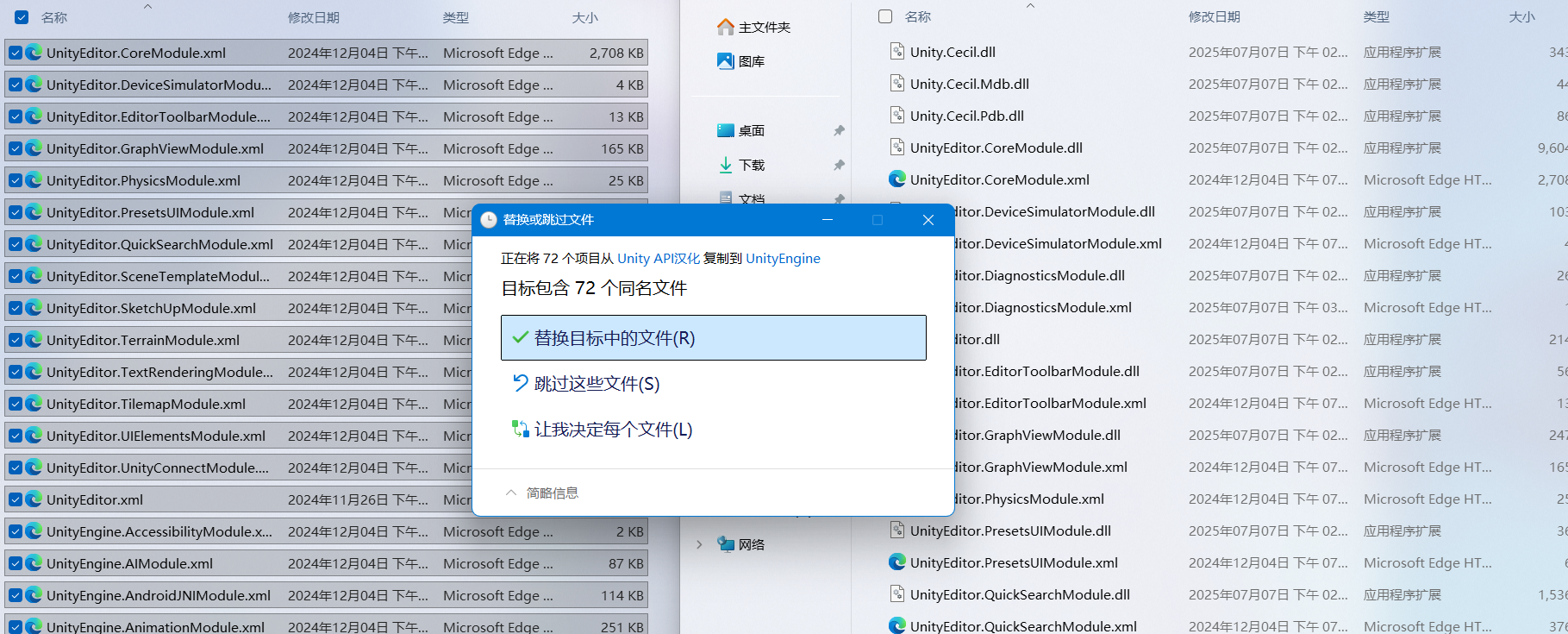Viewport: 1568px width, 634px height.
Task: Click Edge icon of UnityEditor.CoreModule.xml in right window
Action: click(897, 179)
